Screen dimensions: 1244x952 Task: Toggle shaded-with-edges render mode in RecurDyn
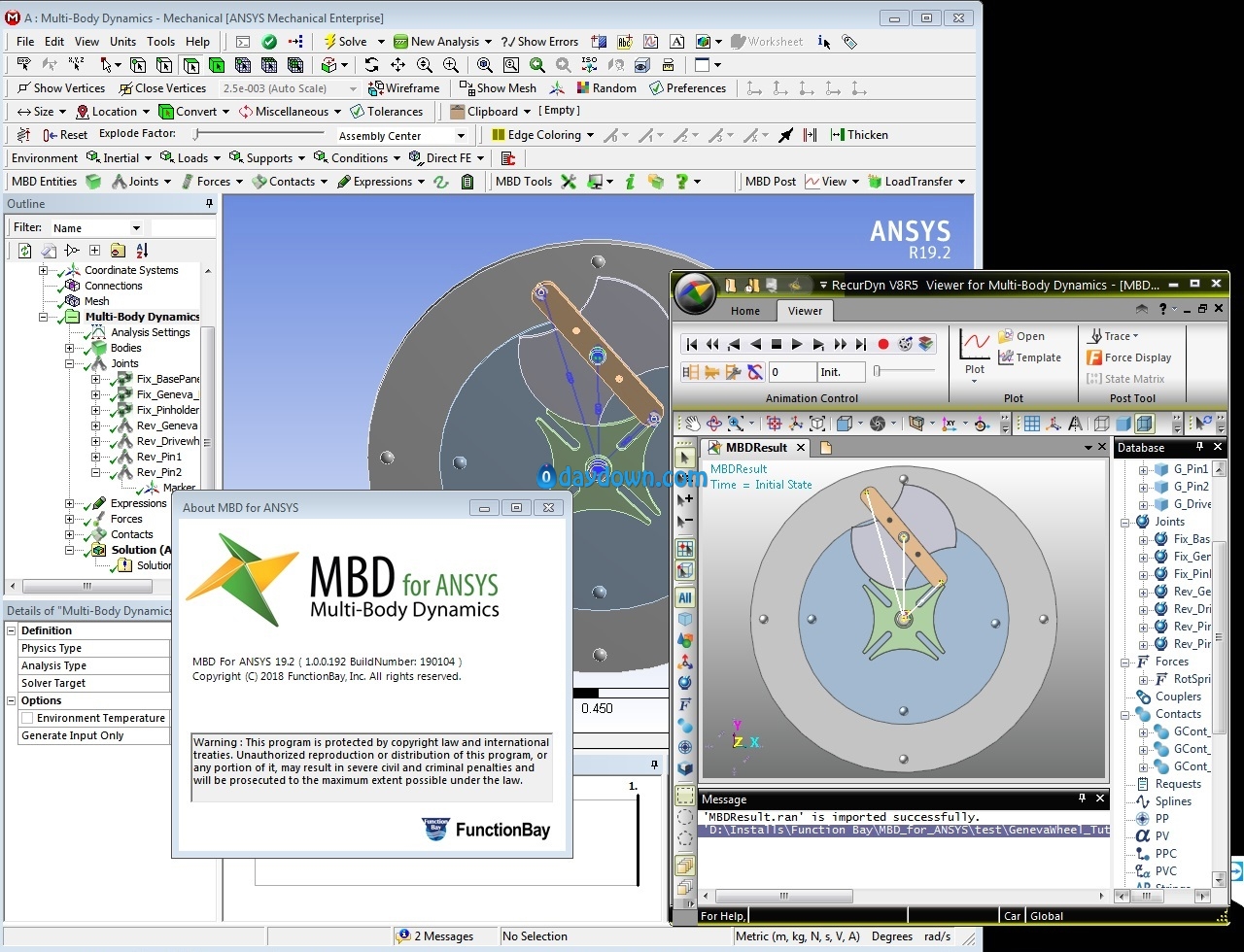(x=1145, y=424)
